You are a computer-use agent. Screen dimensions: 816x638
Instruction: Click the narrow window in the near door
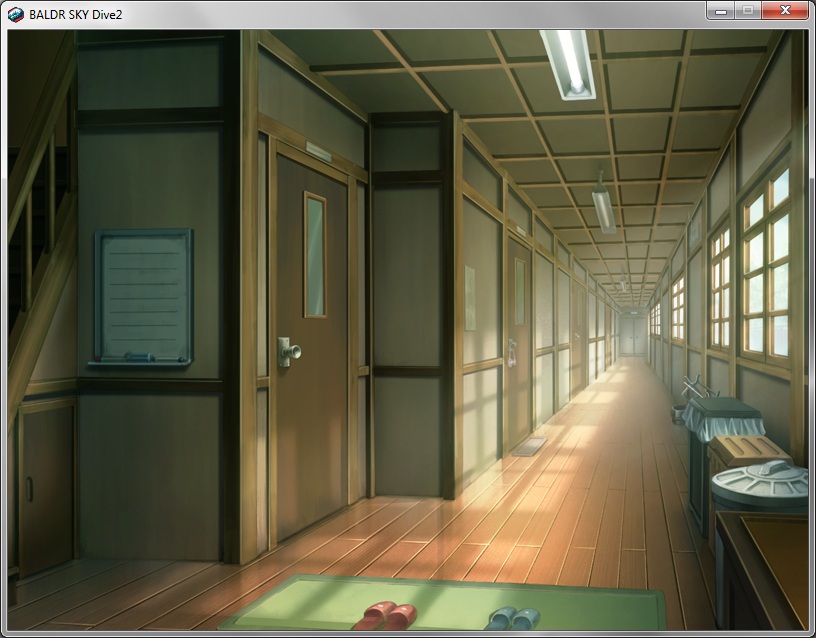point(315,254)
